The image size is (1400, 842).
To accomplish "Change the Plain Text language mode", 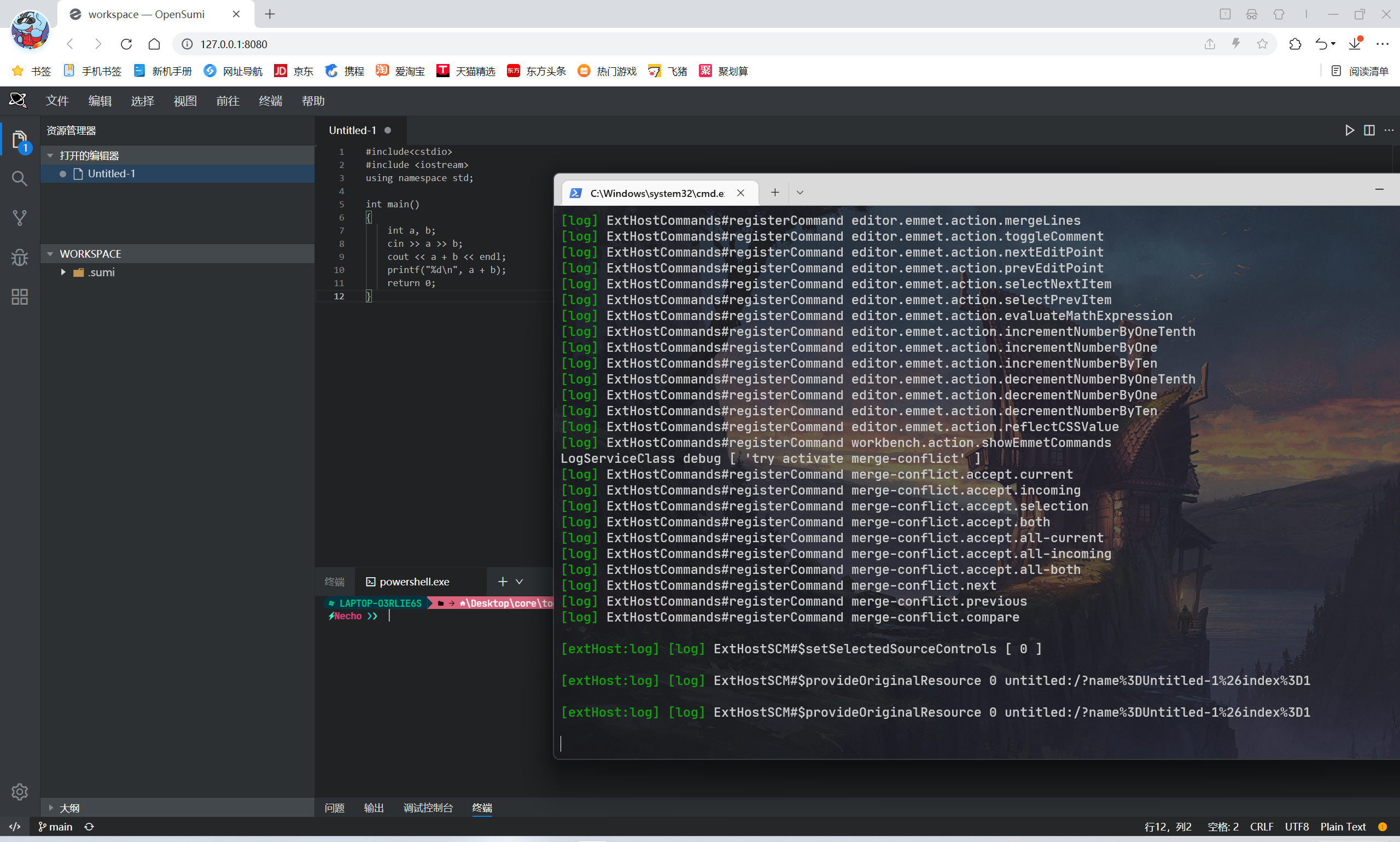I will pos(1343,827).
